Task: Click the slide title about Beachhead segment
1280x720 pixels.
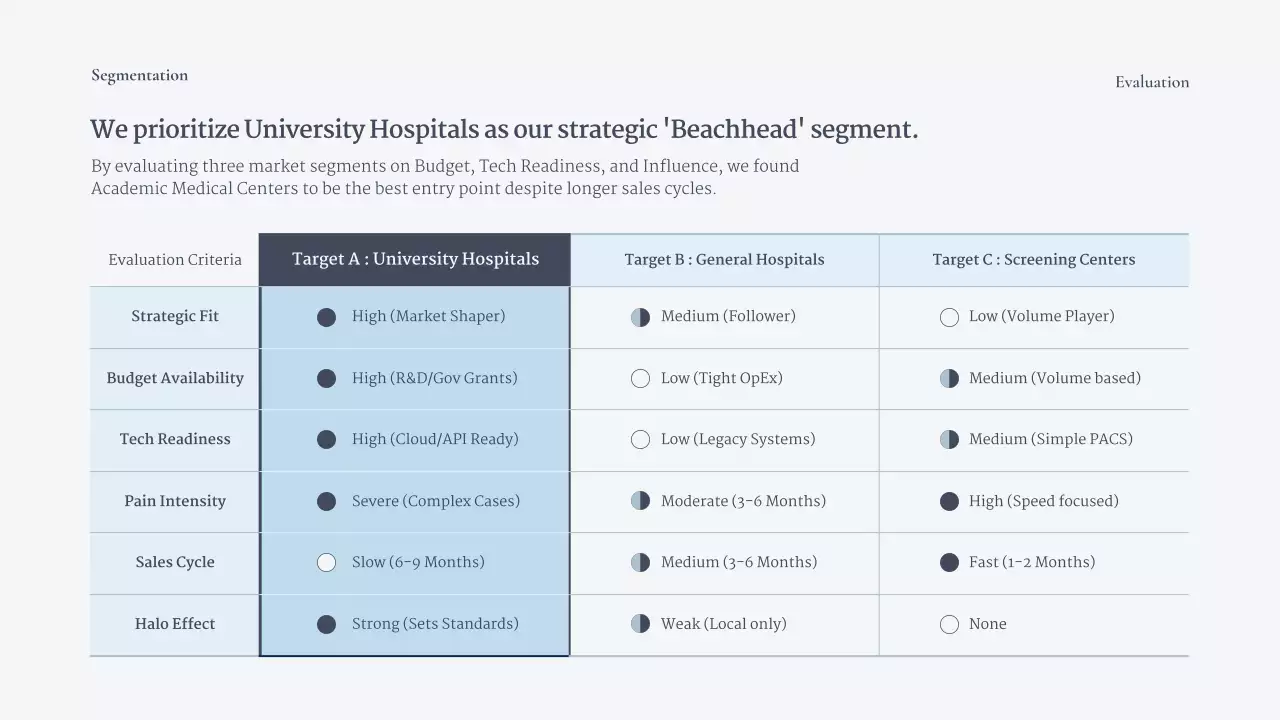Action: [x=504, y=130]
